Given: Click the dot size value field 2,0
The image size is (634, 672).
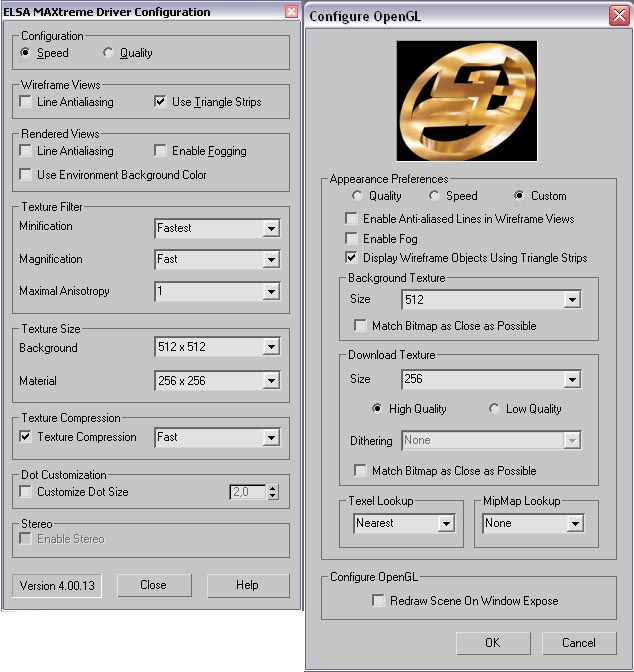Looking at the screenshot, I should pyautogui.click(x=248, y=492).
